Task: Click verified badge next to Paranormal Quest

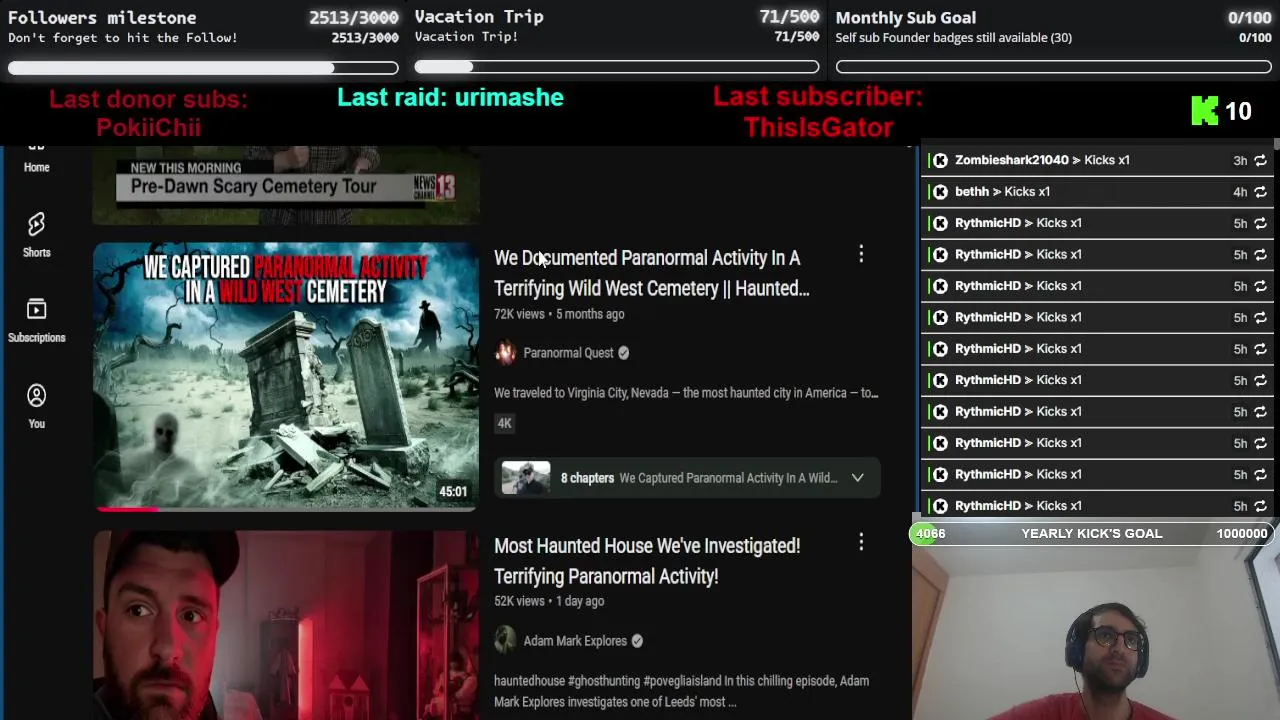Action: [x=623, y=353]
